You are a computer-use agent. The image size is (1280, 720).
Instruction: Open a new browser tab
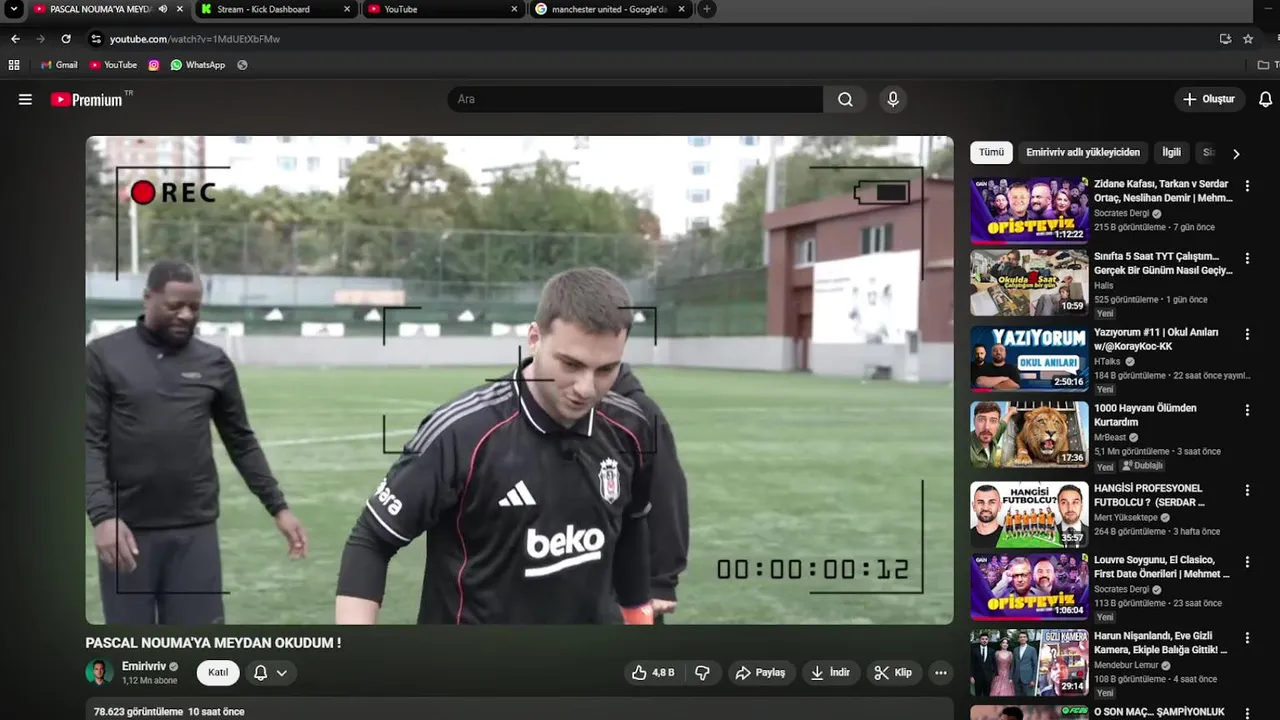[x=706, y=9]
